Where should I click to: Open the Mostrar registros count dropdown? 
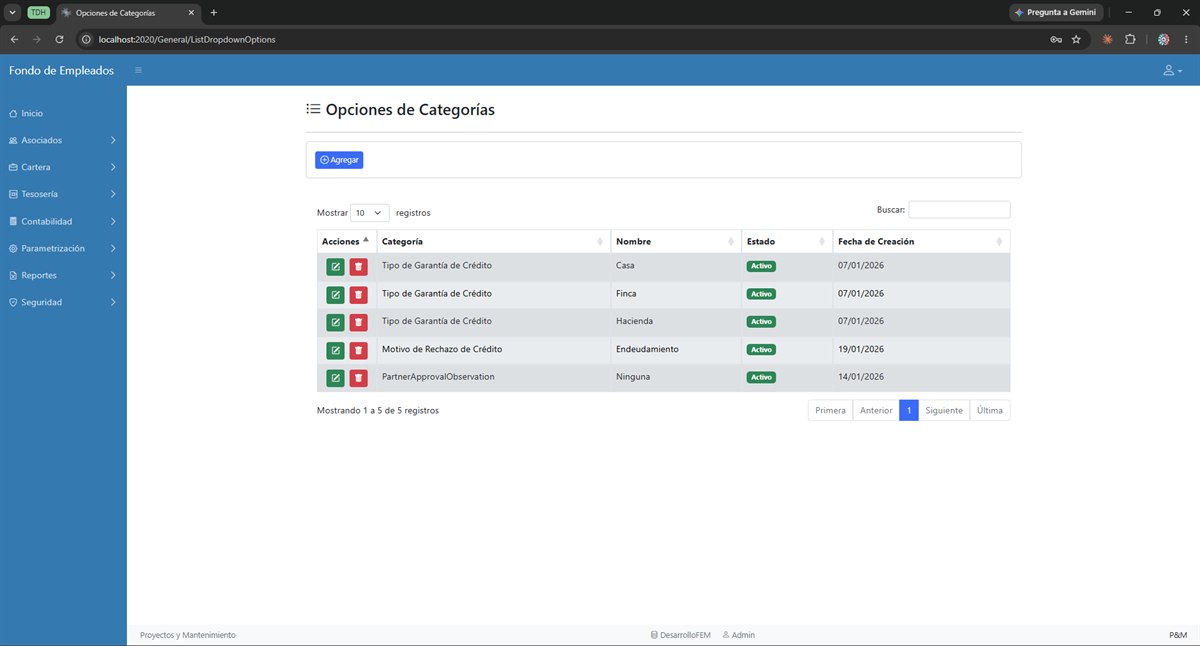click(x=370, y=213)
